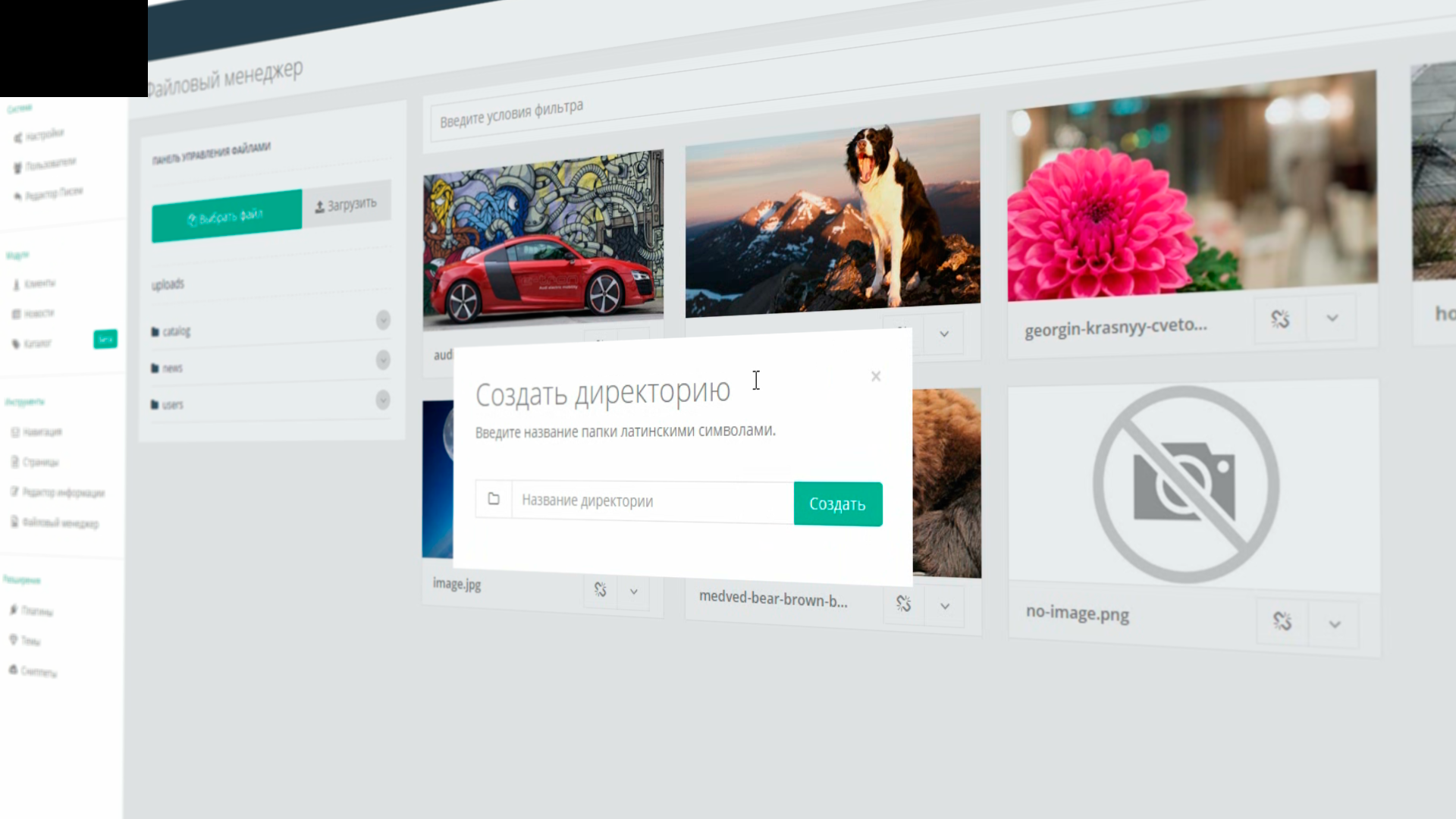Open the actions dropdown for medved-bear-brown-b card
Screen dimensions: 1456x819
[945, 605]
